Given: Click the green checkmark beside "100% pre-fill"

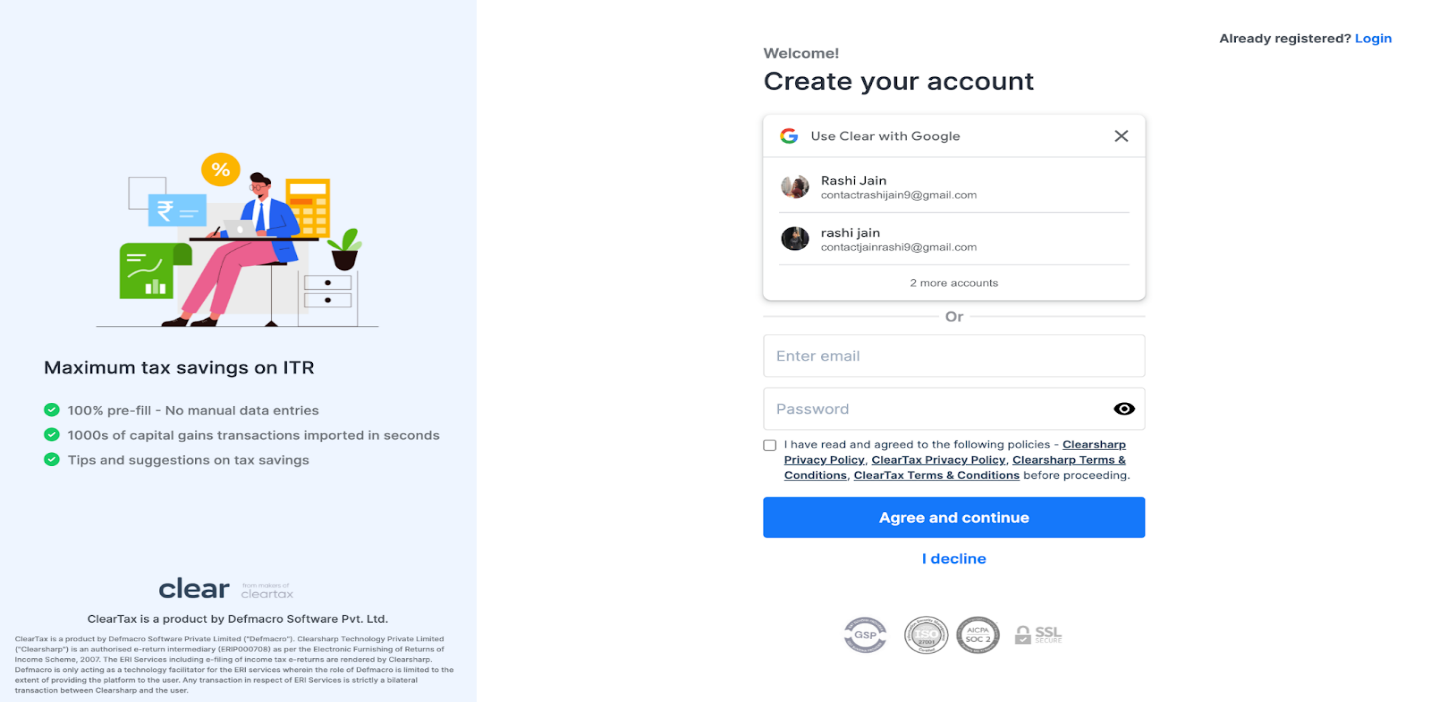Looking at the screenshot, I should [x=50, y=410].
